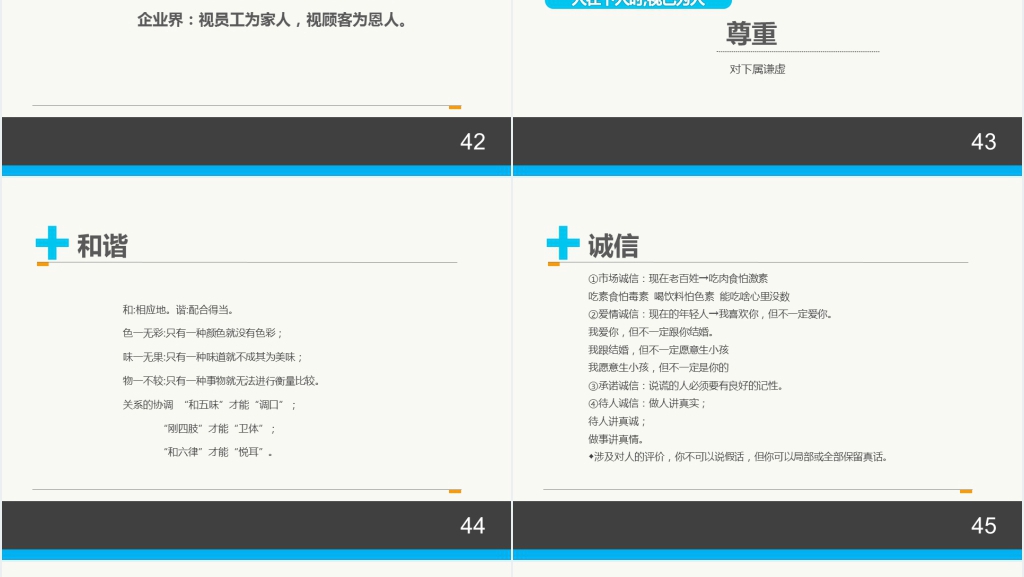This screenshot has height=577, width=1024.
Task: Select the 尊重 heading on slide 43
Action: (752, 34)
